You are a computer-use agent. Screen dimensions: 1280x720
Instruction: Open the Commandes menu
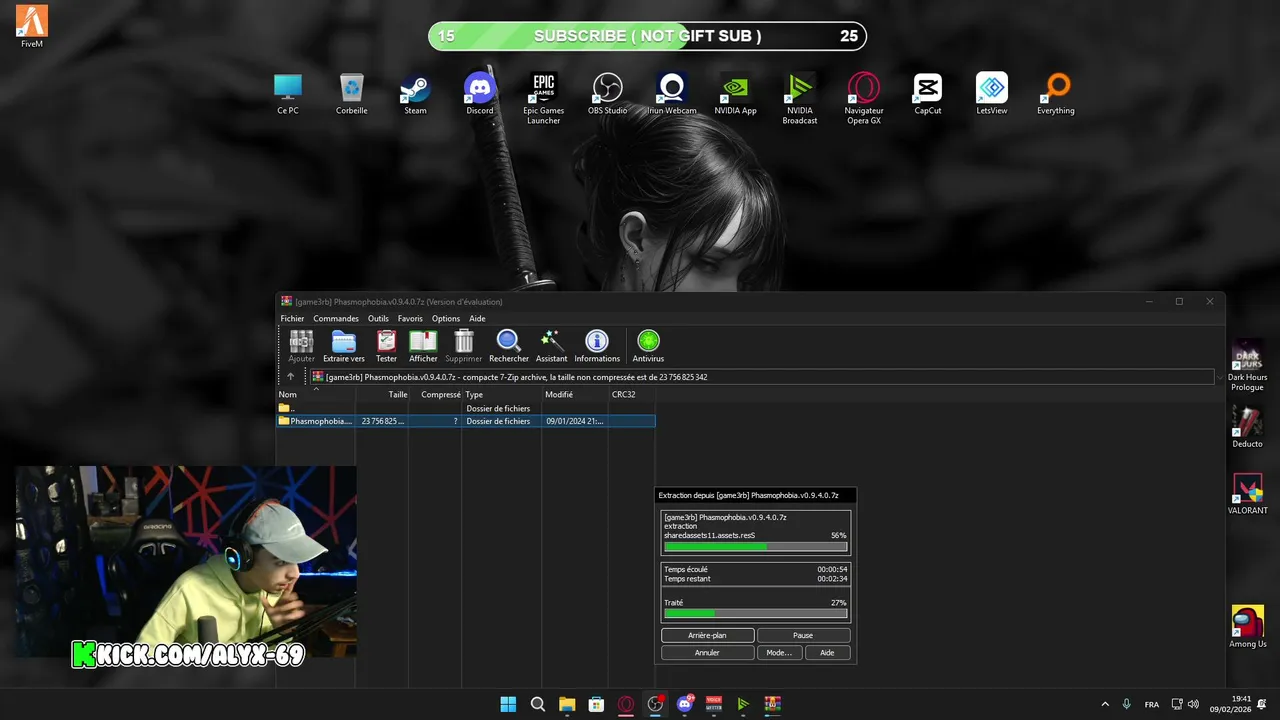tap(336, 318)
